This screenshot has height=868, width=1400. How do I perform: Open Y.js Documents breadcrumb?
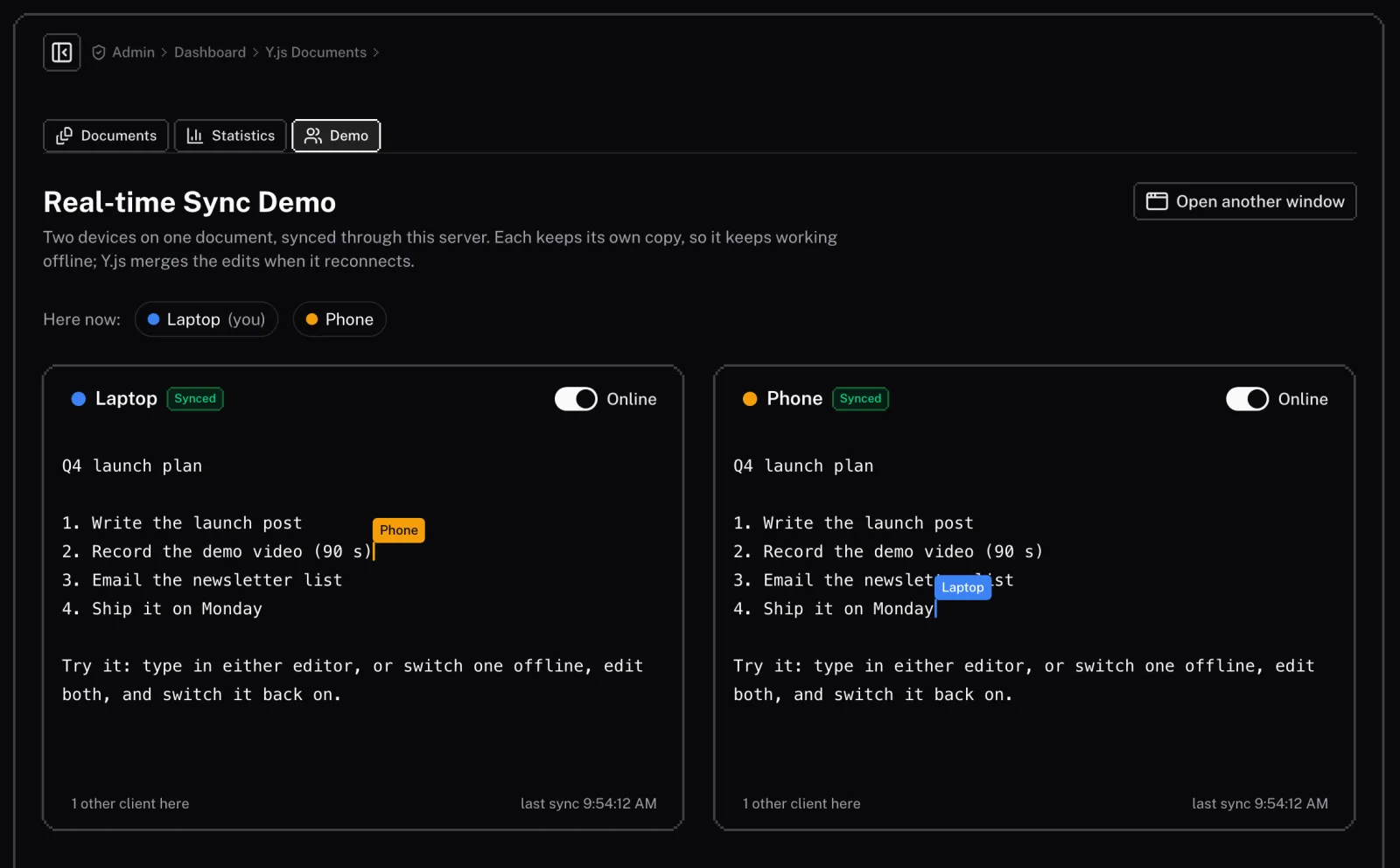(x=316, y=52)
